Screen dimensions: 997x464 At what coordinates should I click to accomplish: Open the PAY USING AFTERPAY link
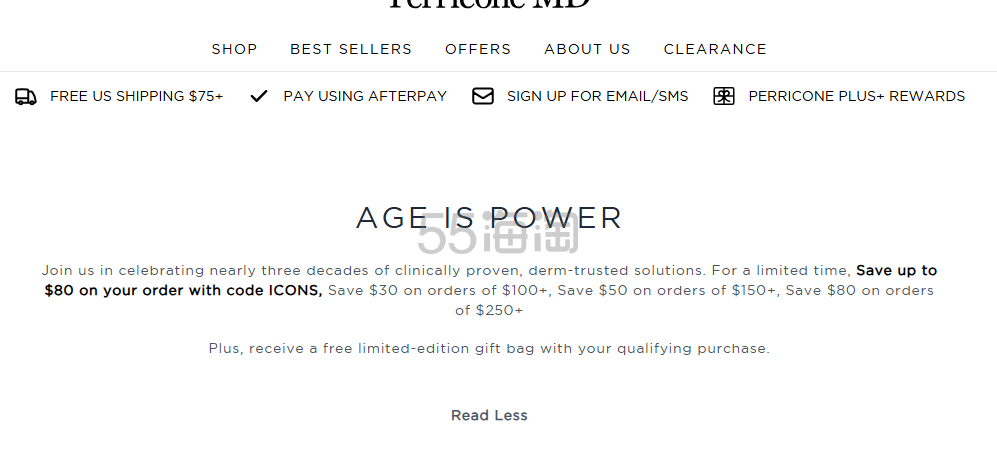pyautogui.click(x=365, y=97)
